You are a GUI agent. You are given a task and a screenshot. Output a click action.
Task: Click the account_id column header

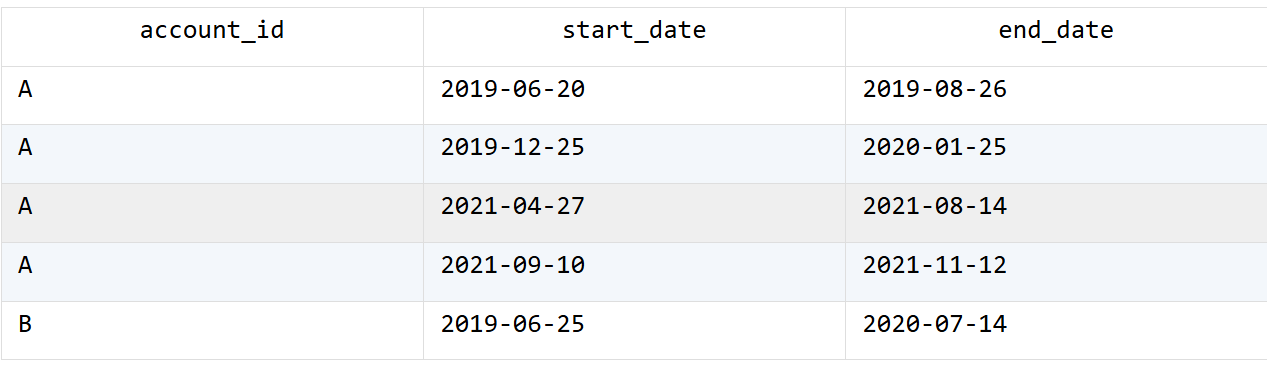pyautogui.click(x=212, y=31)
